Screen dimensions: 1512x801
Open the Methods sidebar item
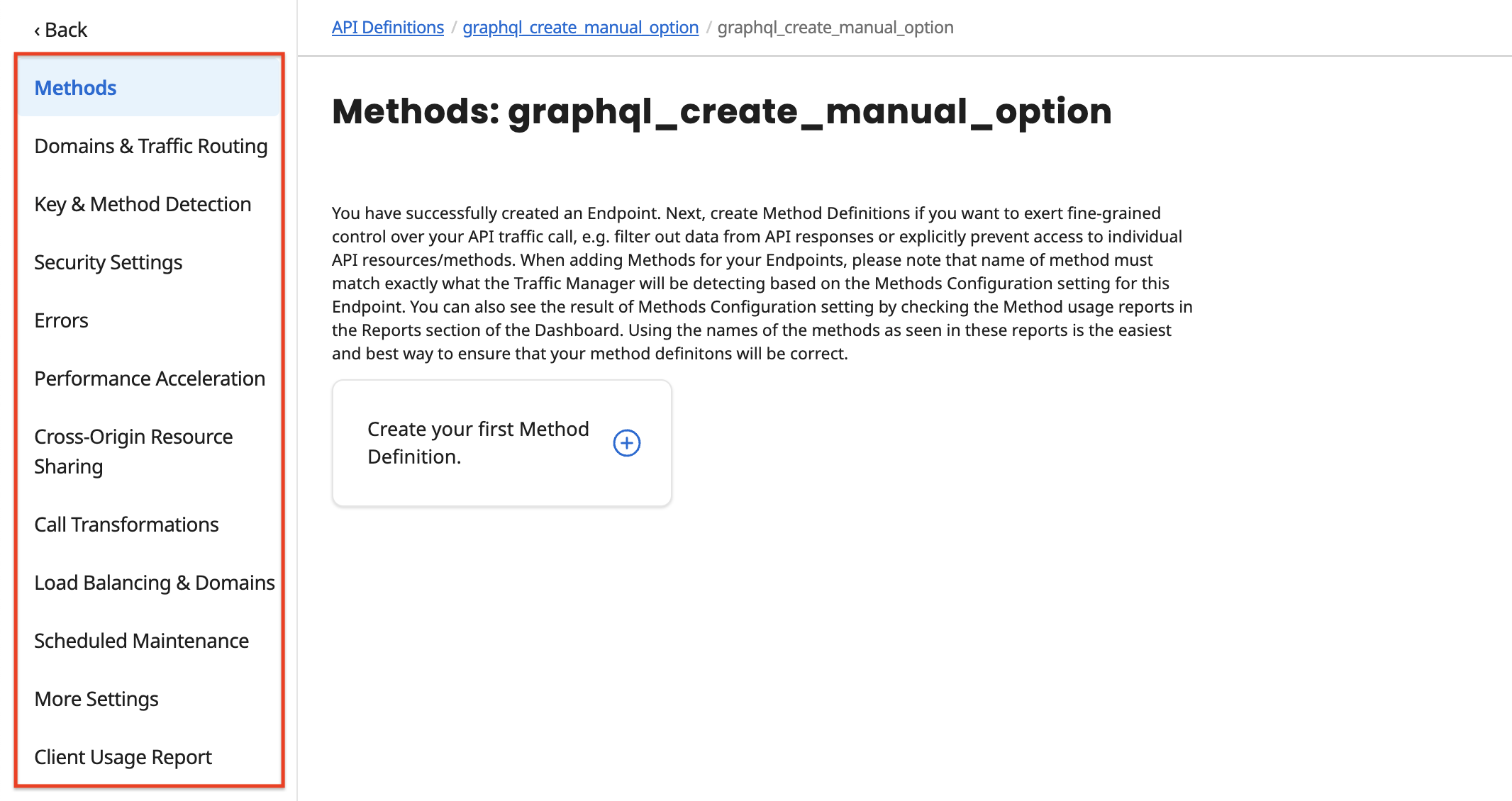pos(75,88)
